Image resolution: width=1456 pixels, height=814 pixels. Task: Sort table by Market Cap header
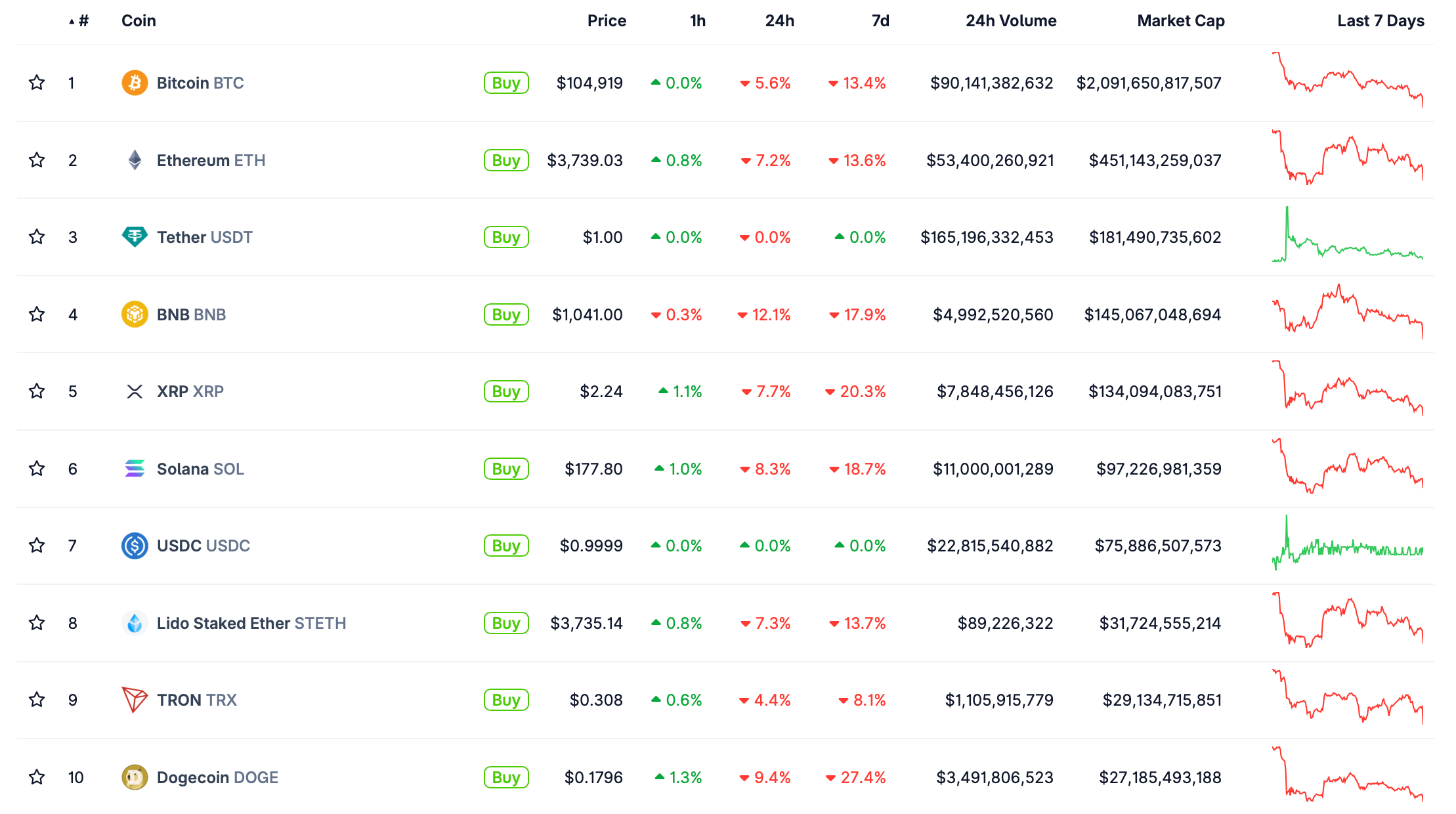(x=1180, y=21)
